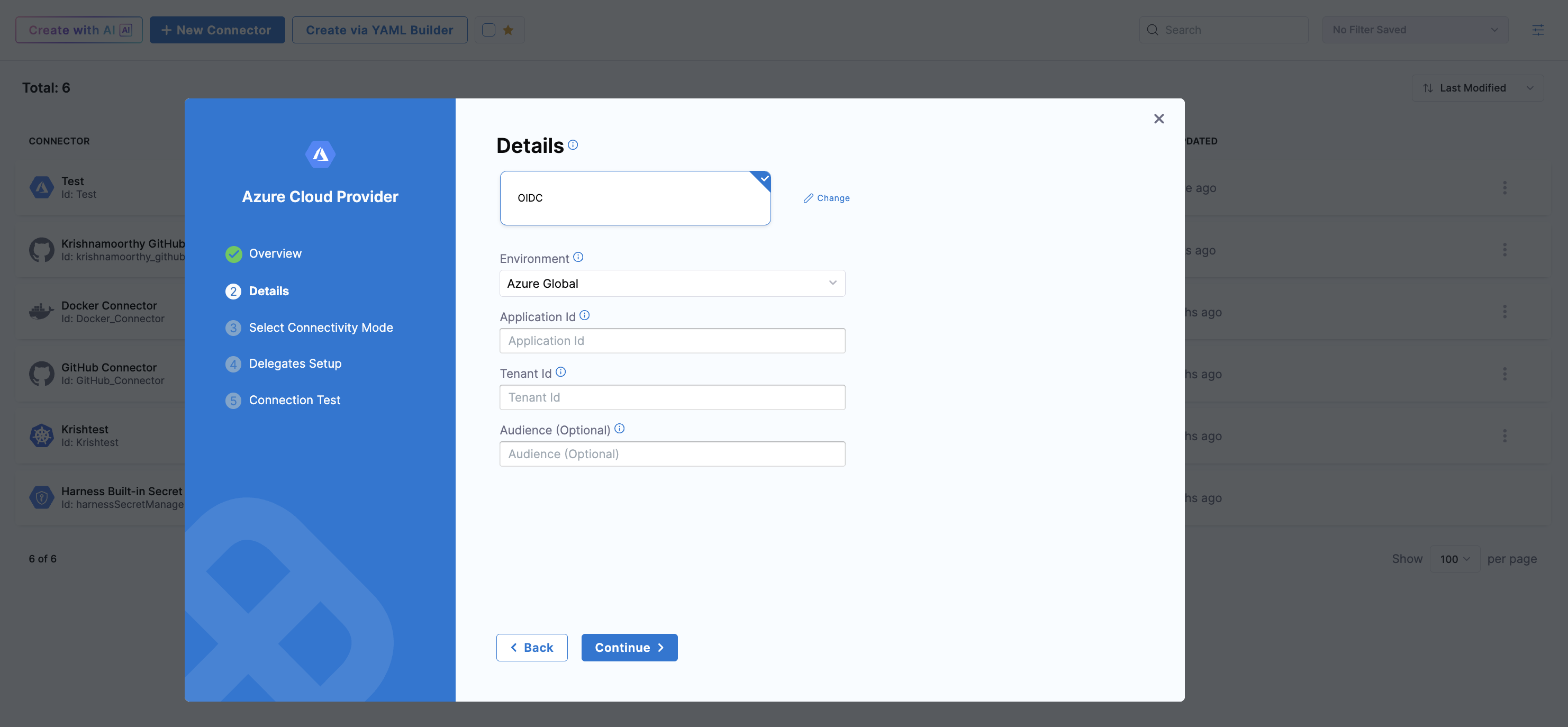Click the 'Total: 6' label
The width and height of the screenshot is (1568, 727).
pos(46,88)
